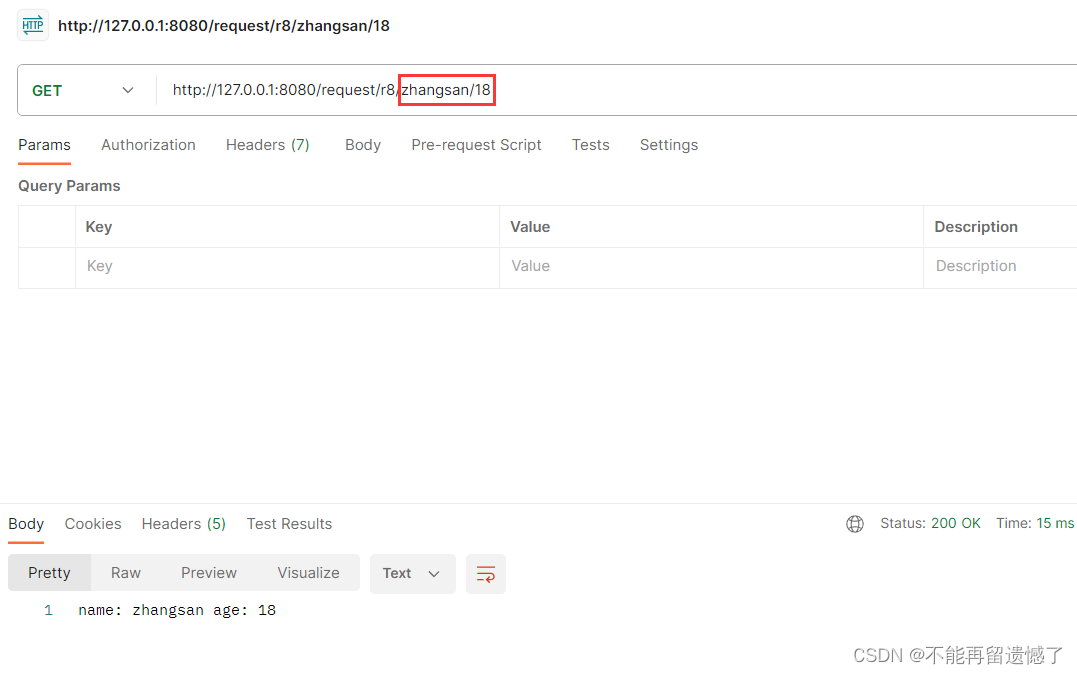
Task: Toggle the word wrap icon button
Action: click(x=486, y=574)
